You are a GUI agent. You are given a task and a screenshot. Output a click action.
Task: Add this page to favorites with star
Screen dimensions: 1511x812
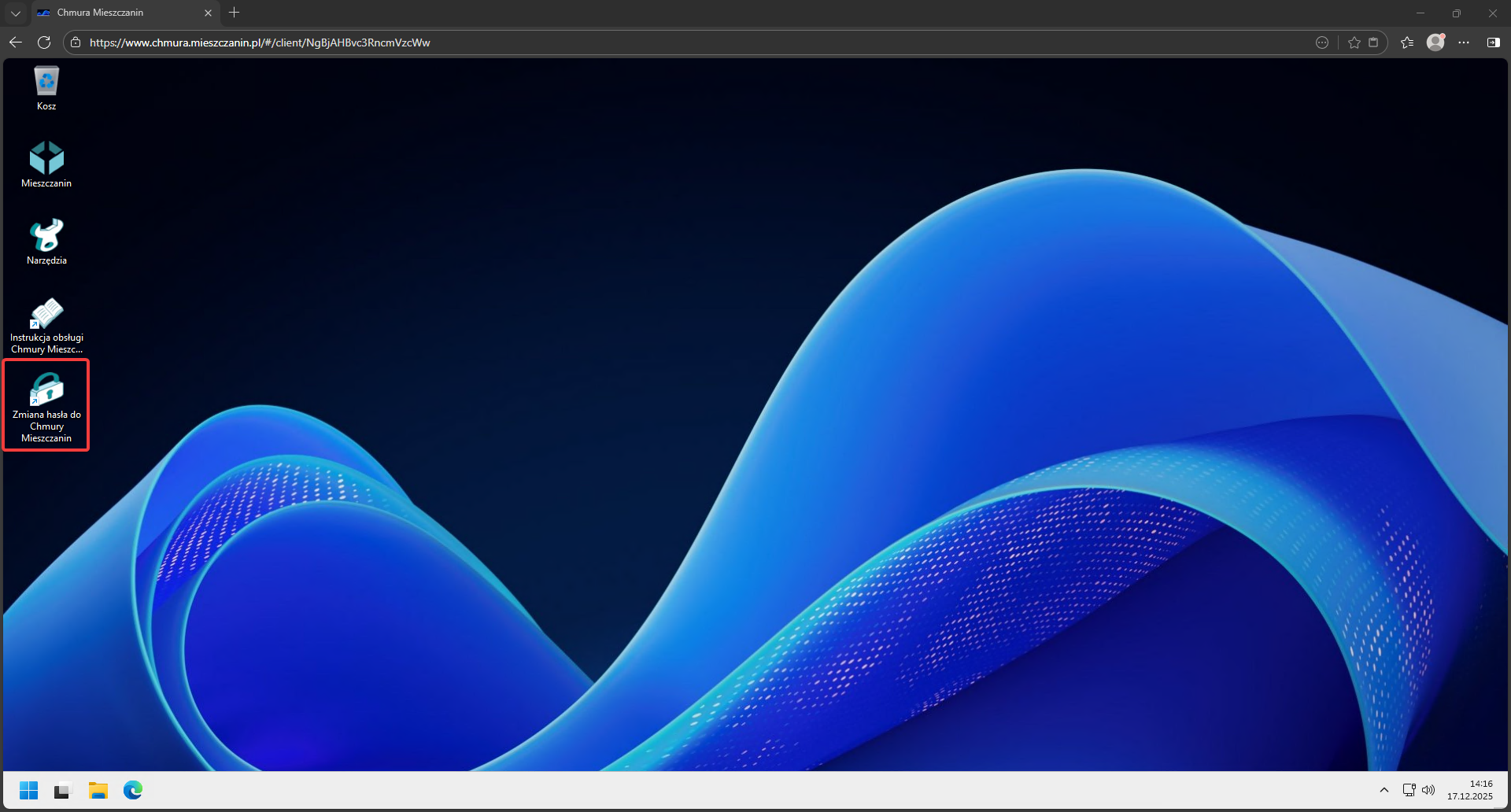[x=1354, y=42]
